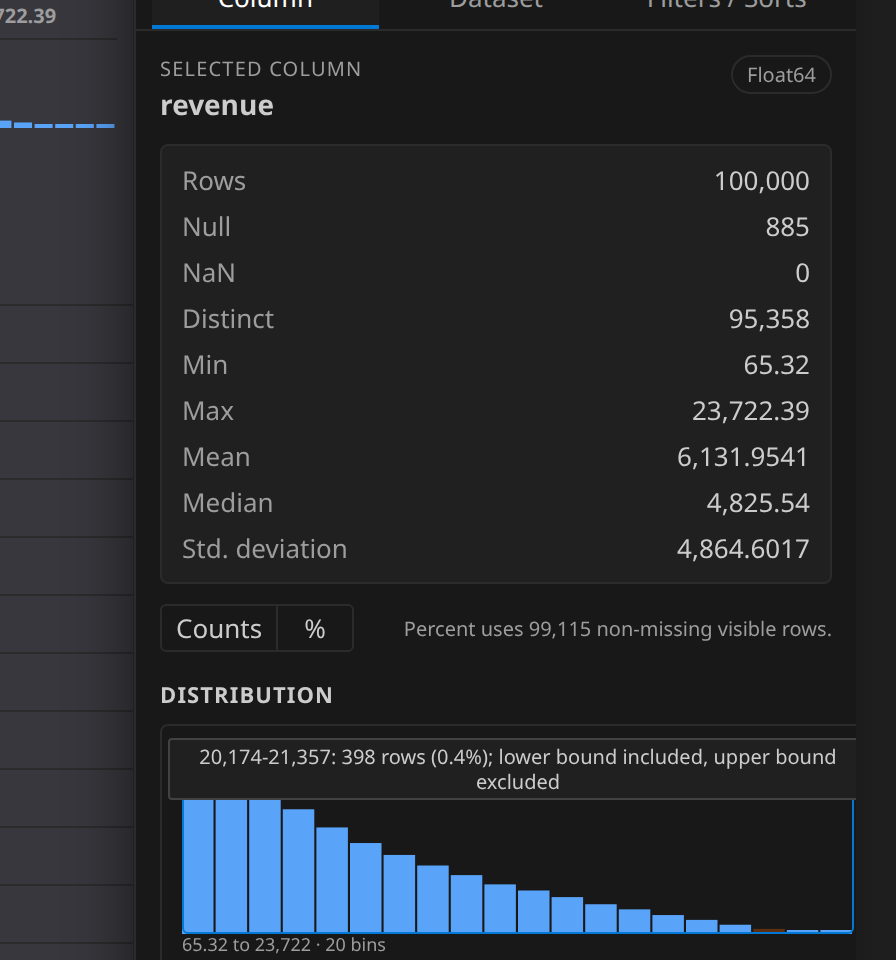Viewport: 896px width, 960px height.
Task: Click the SELECTED COLUMN label
Action: [261, 69]
